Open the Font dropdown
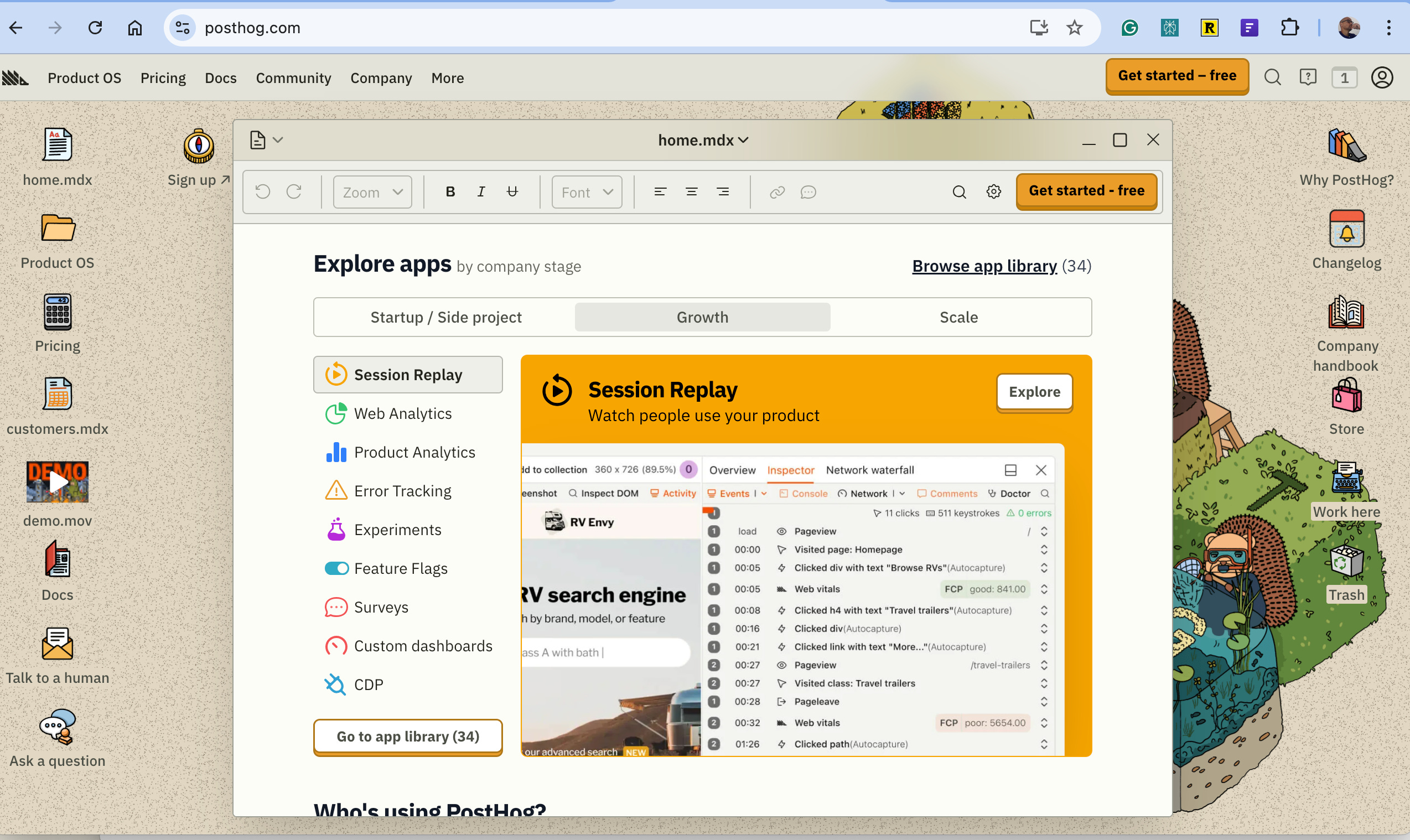The width and height of the screenshot is (1410, 840). (587, 192)
